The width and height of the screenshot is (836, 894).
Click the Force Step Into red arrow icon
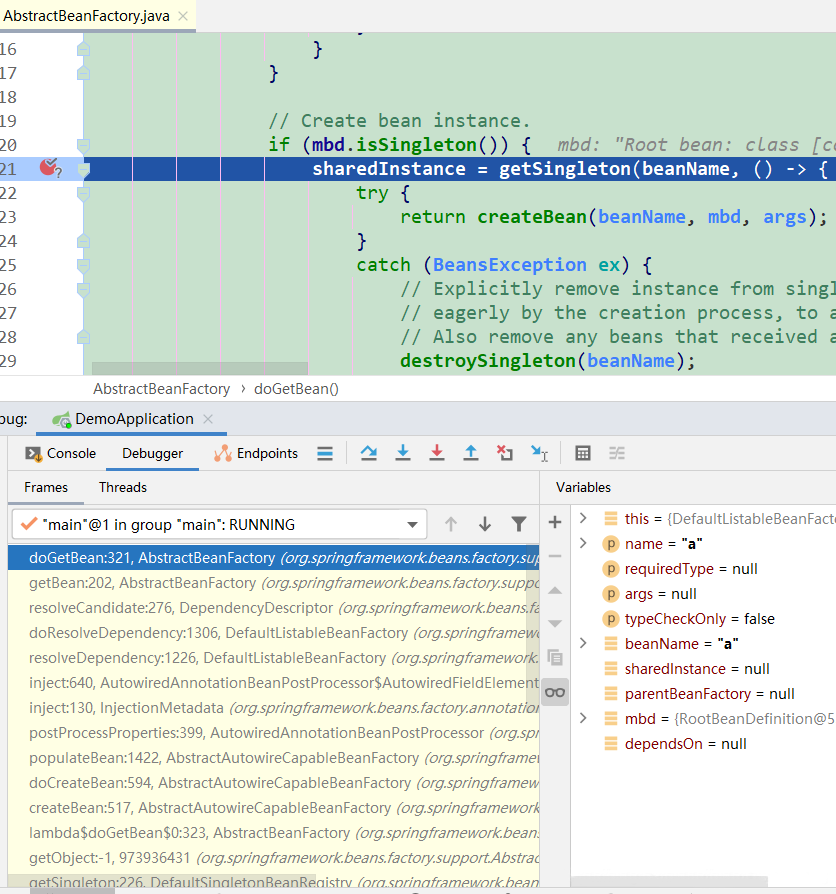point(437,453)
